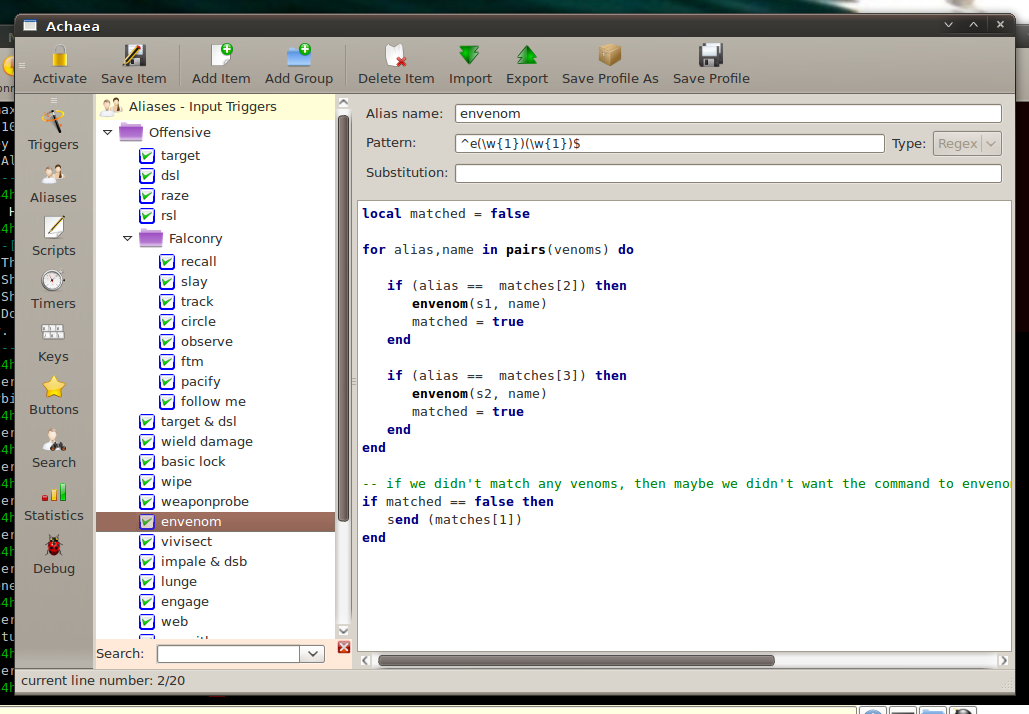Viewport: 1029px width, 714px height.
Task: Toggle the slay alias checkbox
Action: [x=167, y=282]
